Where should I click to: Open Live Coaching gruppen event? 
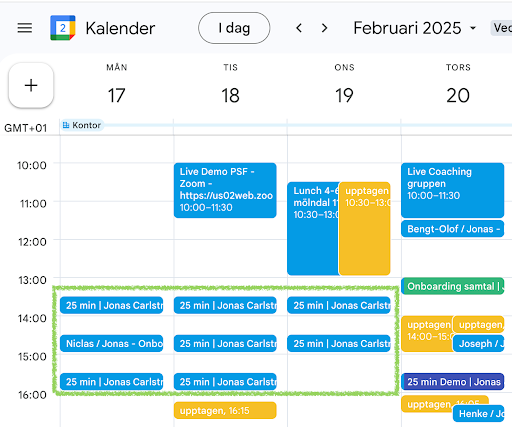(452, 190)
